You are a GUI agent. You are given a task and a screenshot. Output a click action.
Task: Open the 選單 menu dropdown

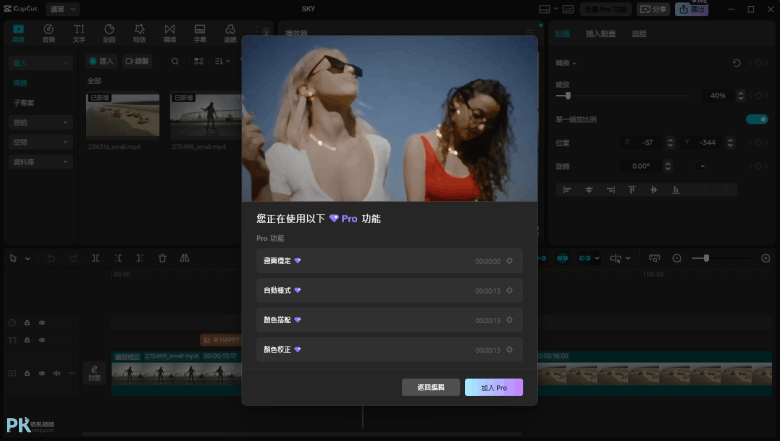click(x=62, y=9)
